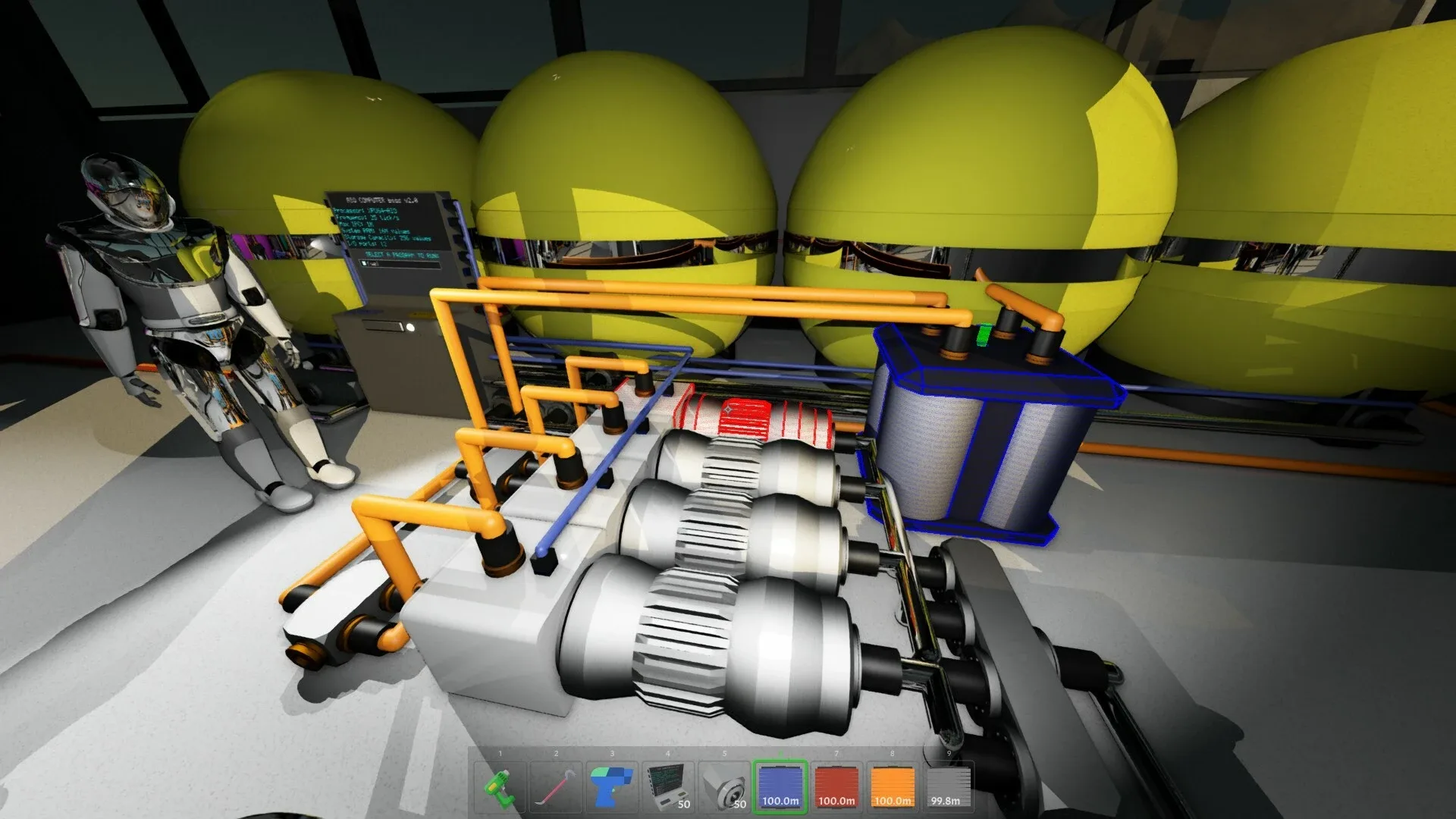Click the astronaut's glass helmet
The image size is (1456, 819).
(127, 190)
